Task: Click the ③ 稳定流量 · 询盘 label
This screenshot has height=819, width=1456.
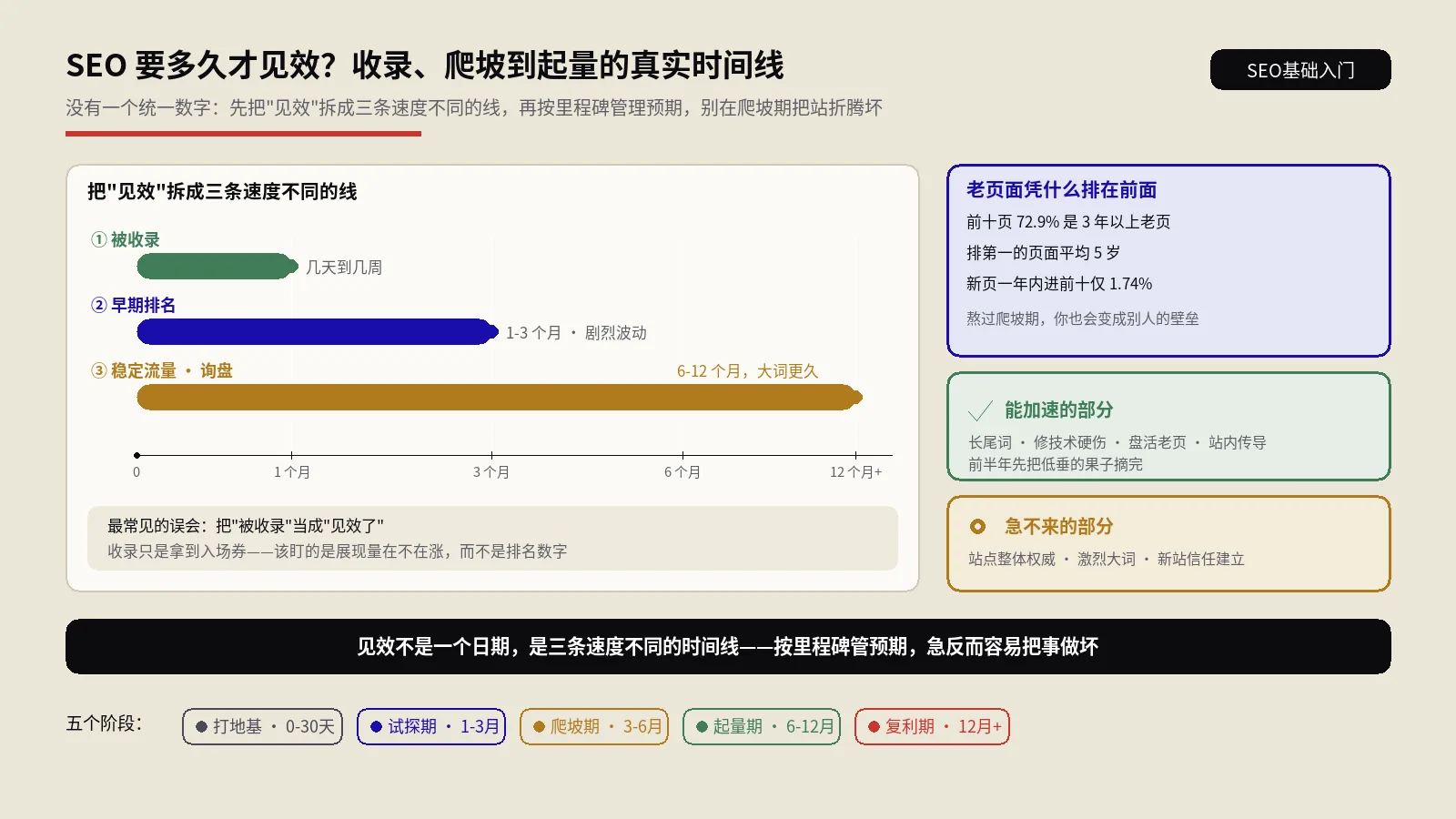Action: click(162, 370)
